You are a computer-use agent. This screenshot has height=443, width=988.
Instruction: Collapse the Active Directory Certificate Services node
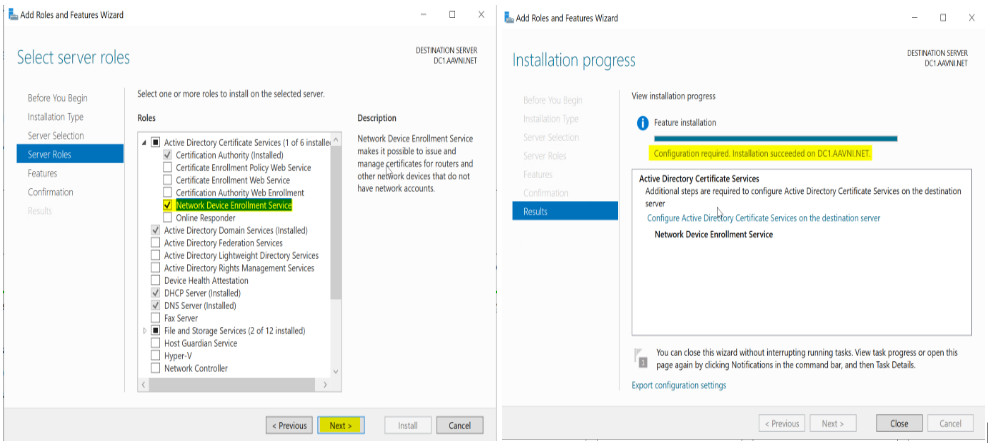tap(144, 142)
